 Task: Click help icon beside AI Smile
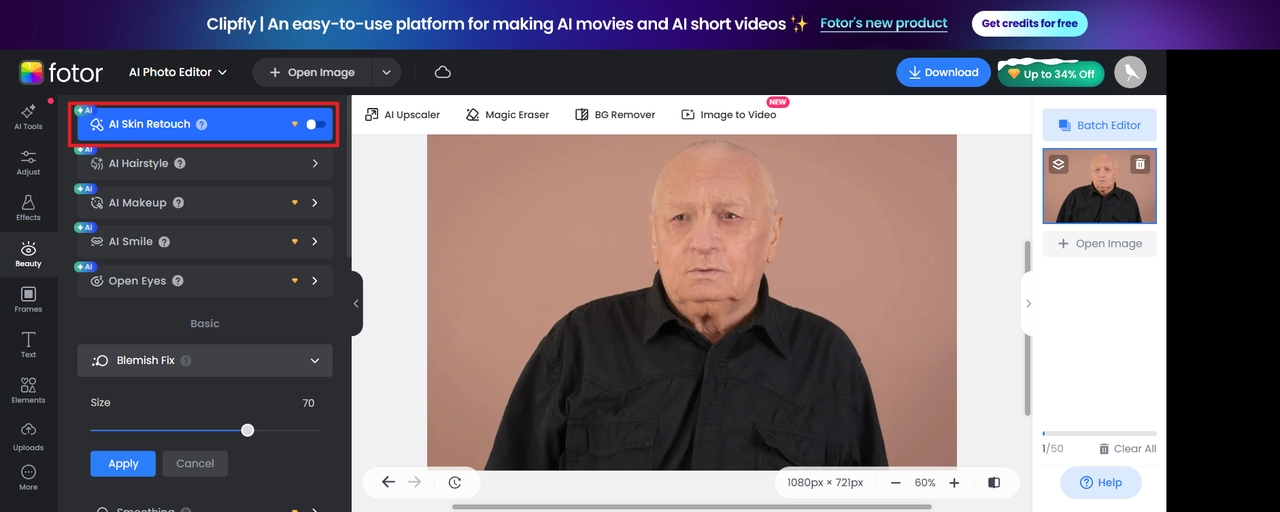pos(164,242)
